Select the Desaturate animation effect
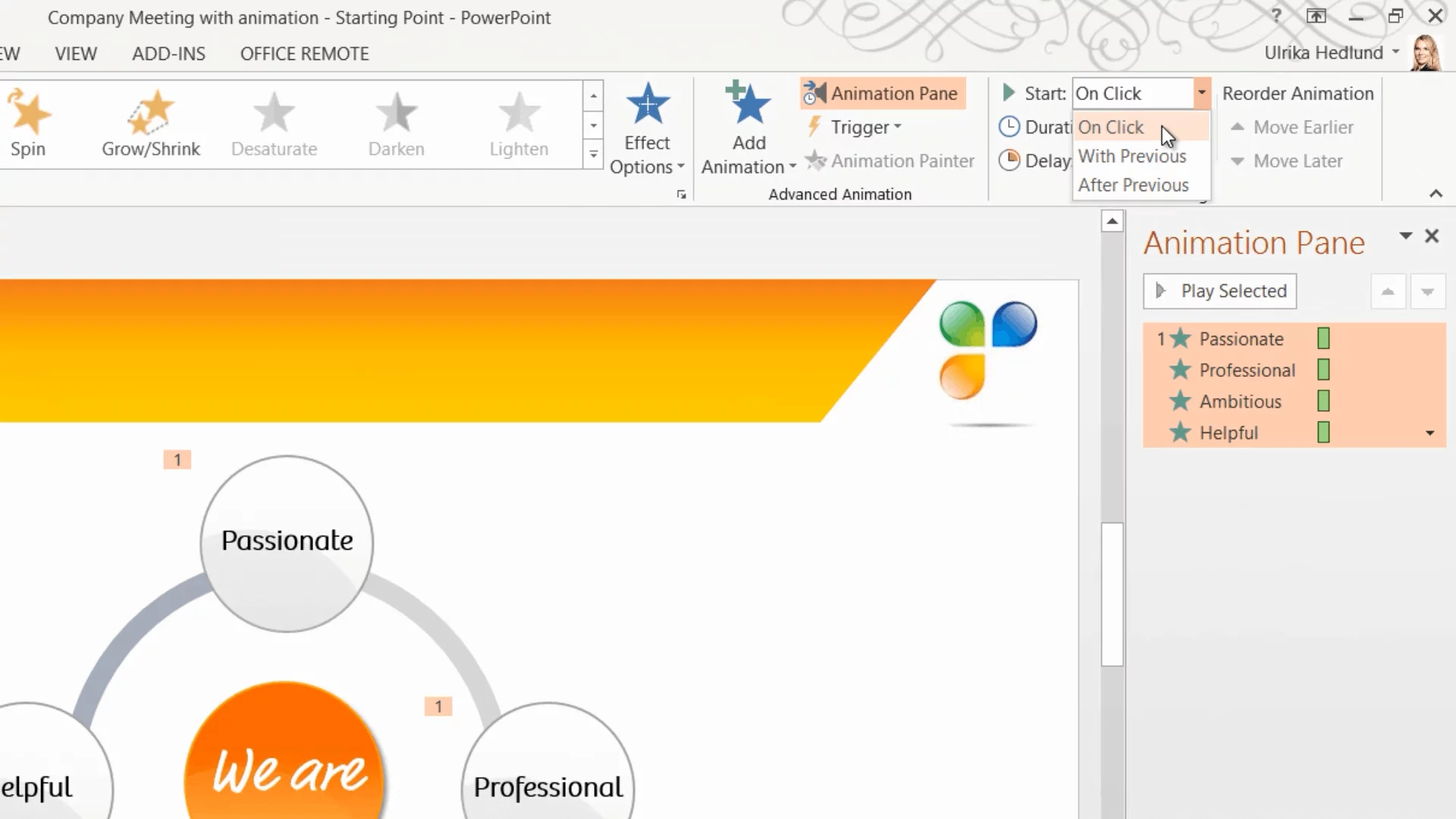Viewport: 1456px width, 819px height. click(274, 123)
